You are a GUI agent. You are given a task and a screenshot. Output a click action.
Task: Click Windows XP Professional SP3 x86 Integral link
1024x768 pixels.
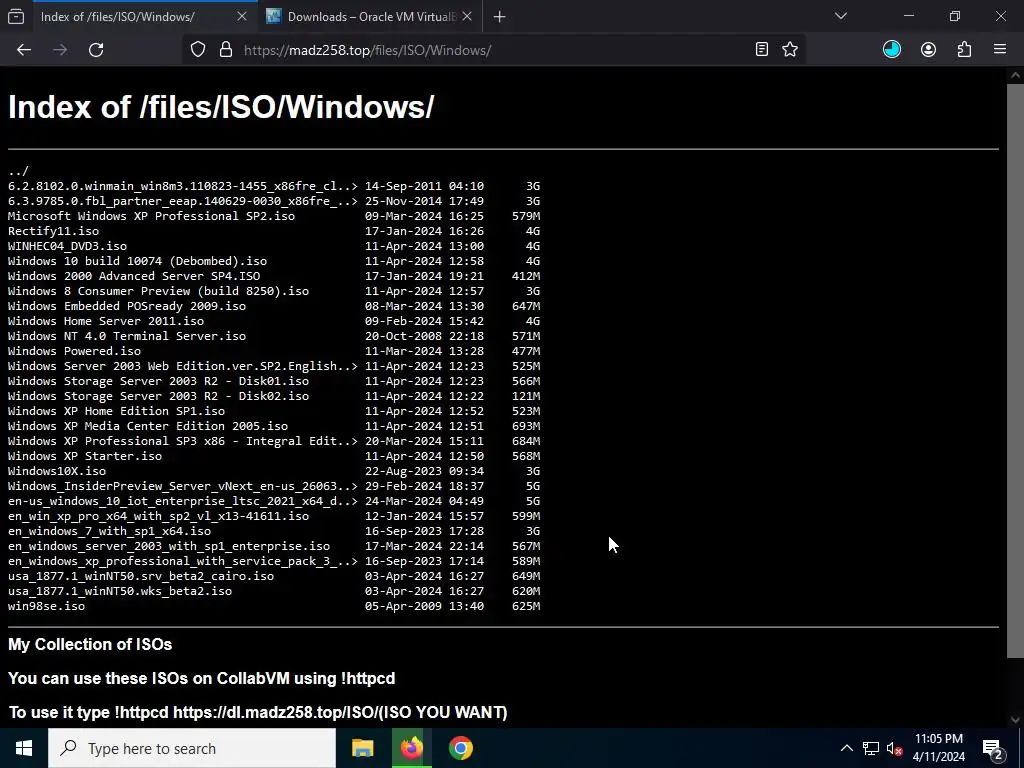[183, 441]
